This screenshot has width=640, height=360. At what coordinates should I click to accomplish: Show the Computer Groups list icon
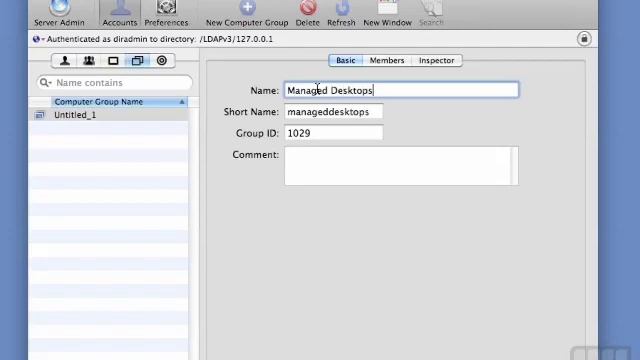(x=138, y=61)
